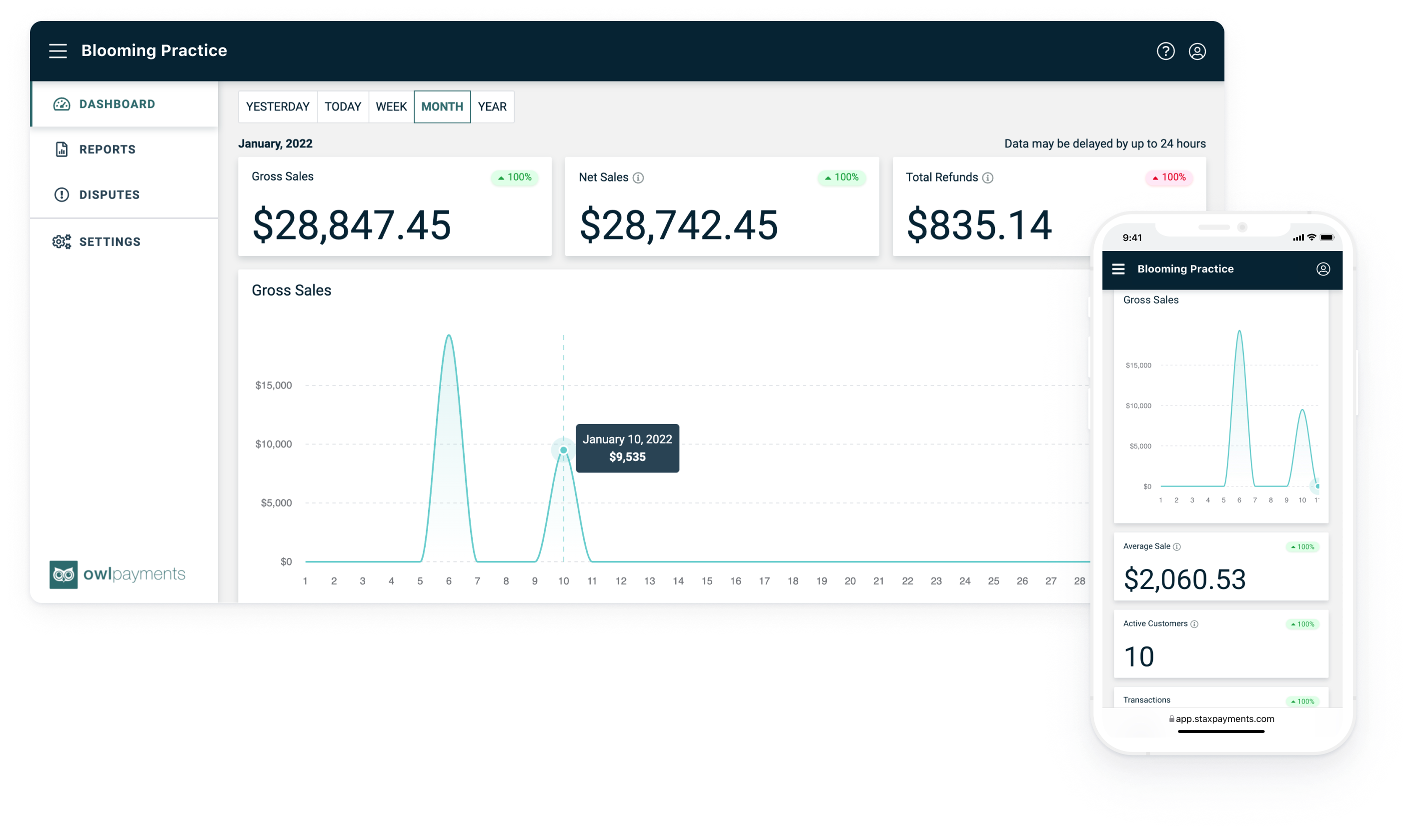Click the Disputes exclamation icon
The height and width of the screenshot is (840, 1419).
pyautogui.click(x=62, y=194)
